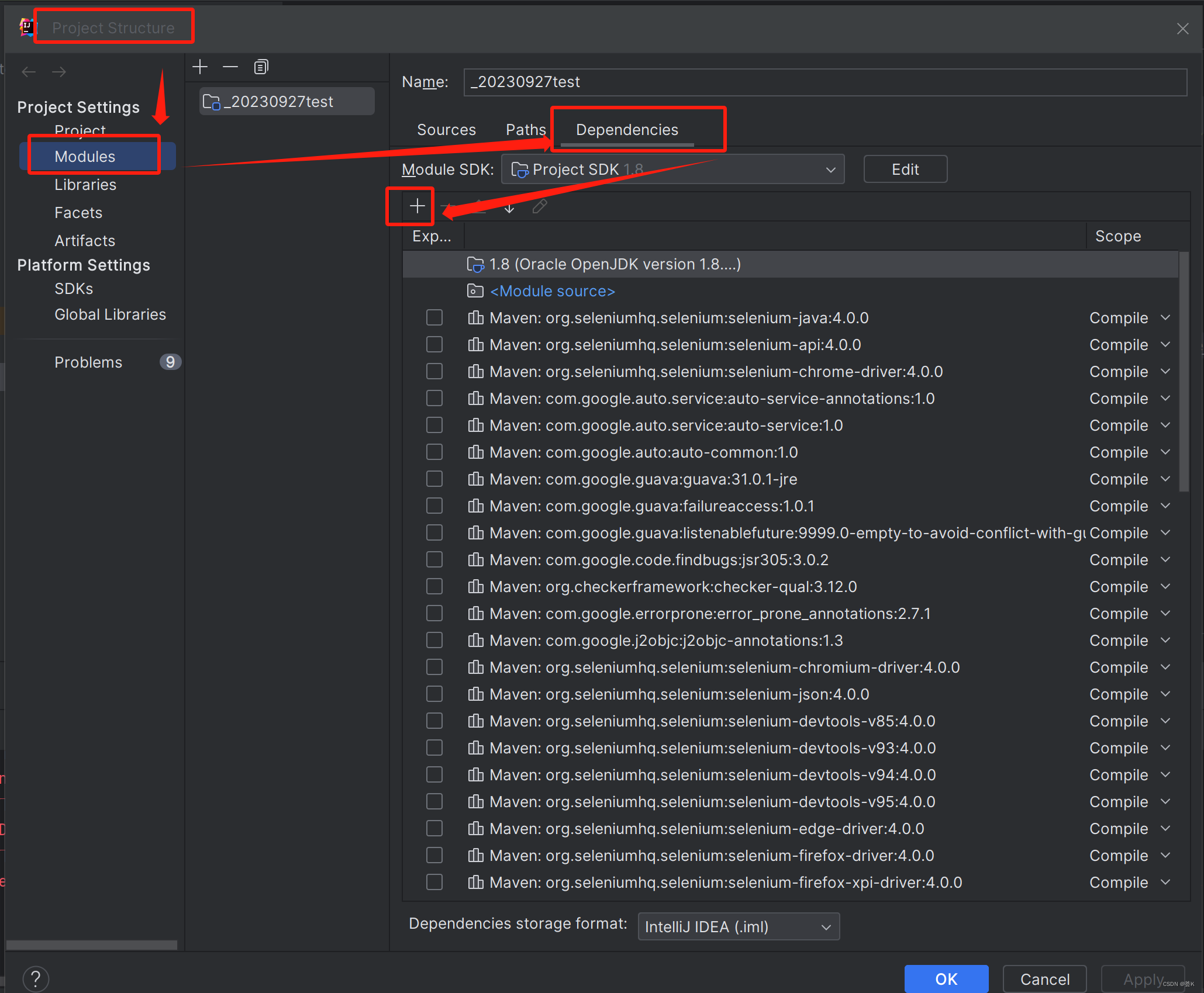
Task: Click the dependencies list vertical scrollbar
Action: [1184, 372]
